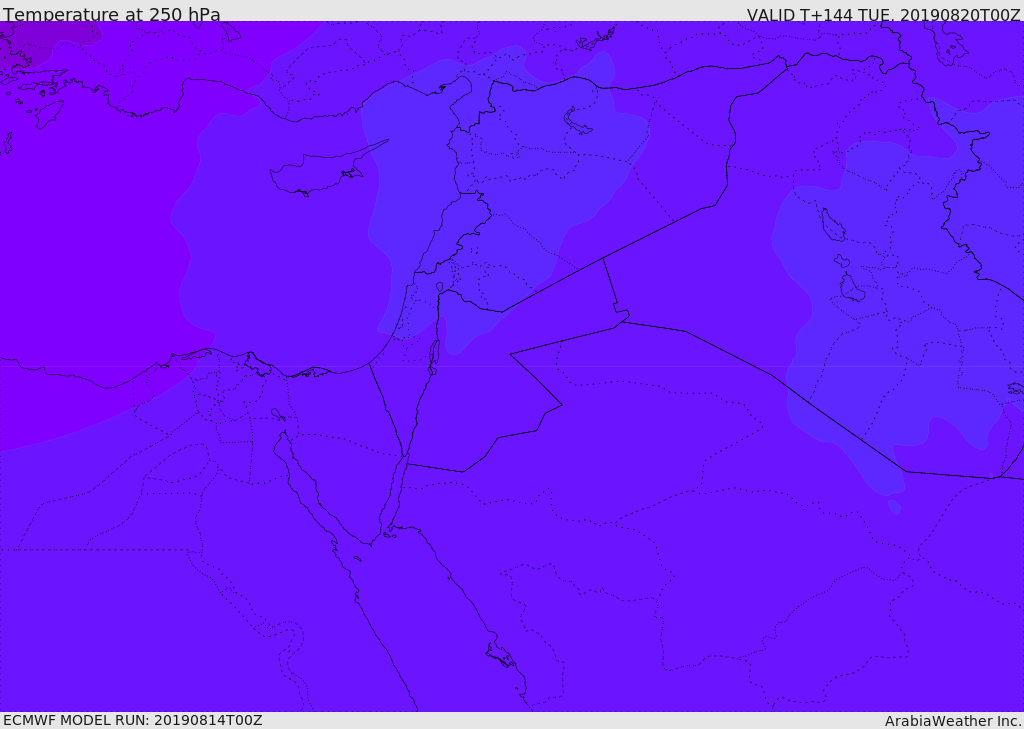Click the island of Cyprus on the map
This screenshot has width=1024, height=729.
320,172
